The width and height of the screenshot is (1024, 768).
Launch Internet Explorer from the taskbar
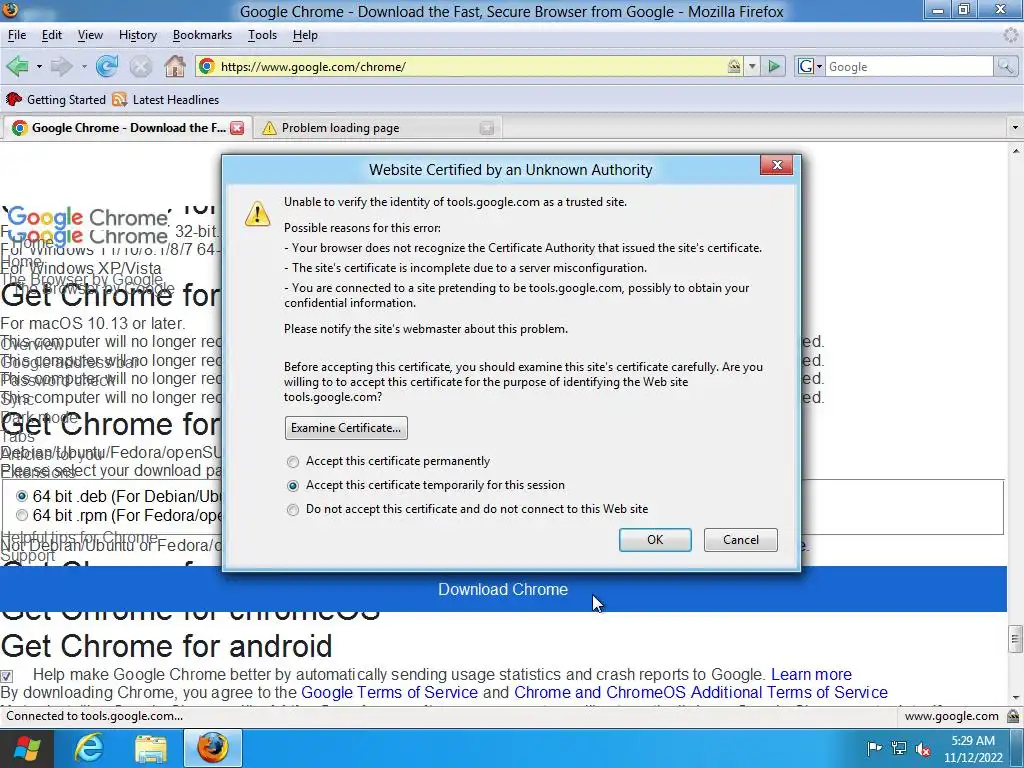coord(88,748)
